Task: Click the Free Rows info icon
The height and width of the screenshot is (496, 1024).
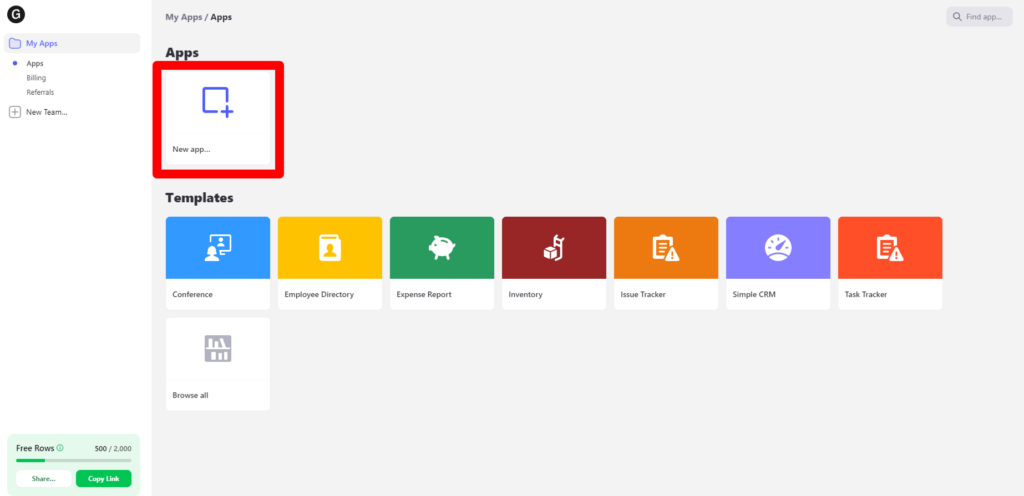Action: pos(61,448)
